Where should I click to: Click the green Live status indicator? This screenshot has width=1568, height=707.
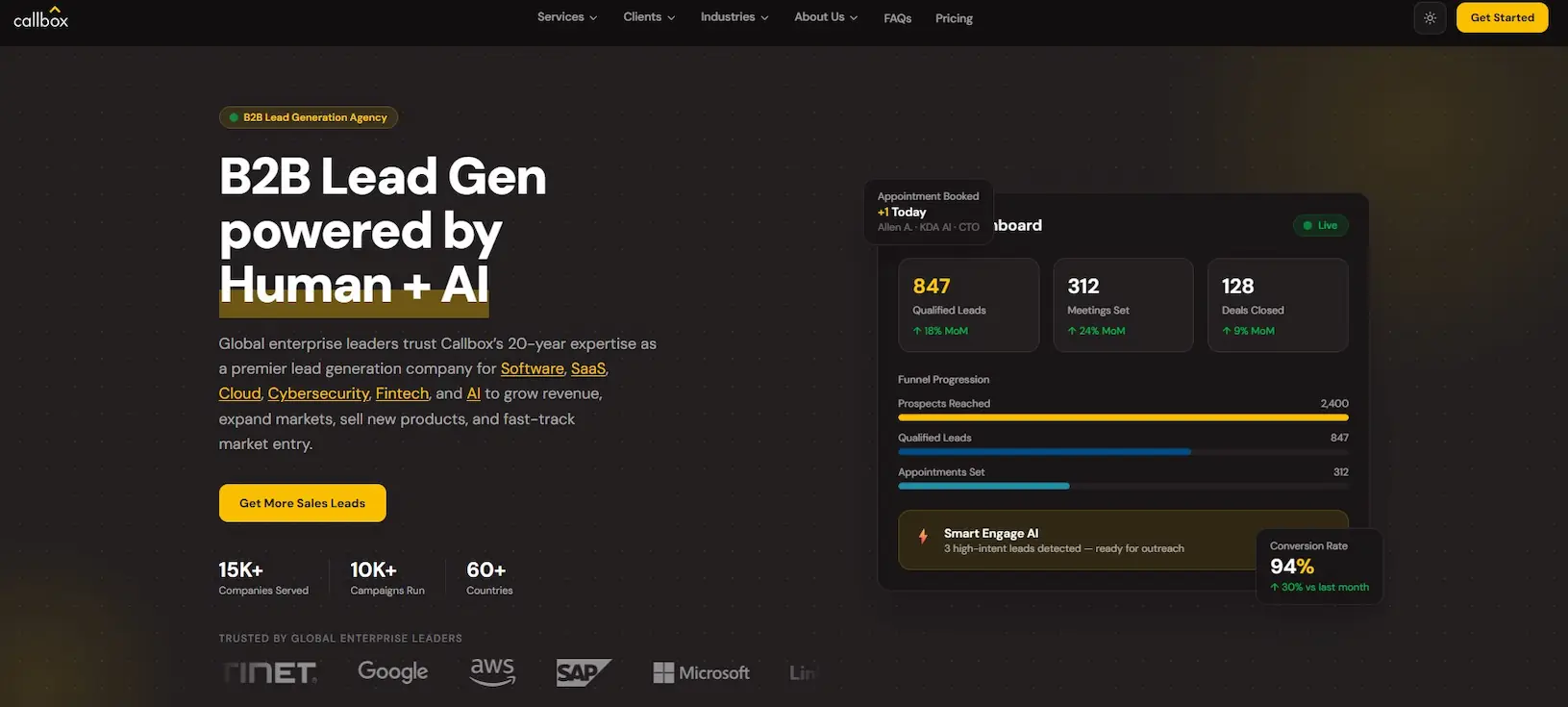click(1320, 225)
